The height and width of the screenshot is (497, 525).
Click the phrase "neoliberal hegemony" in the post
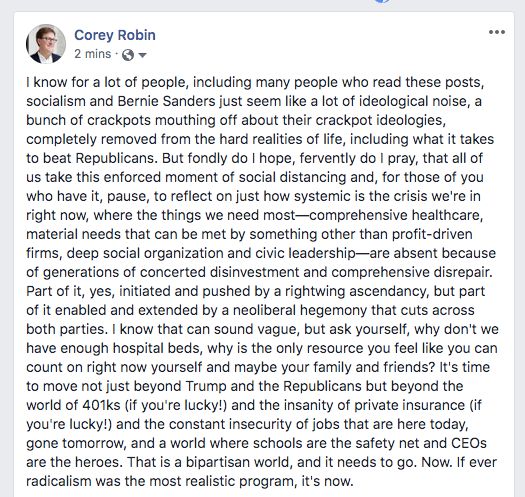tap(300, 310)
